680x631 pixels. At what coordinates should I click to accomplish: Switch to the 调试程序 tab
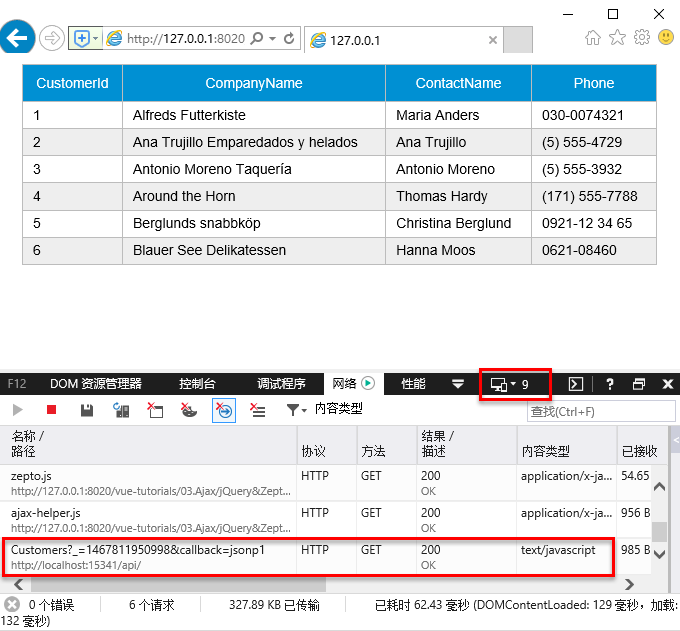point(281,384)
